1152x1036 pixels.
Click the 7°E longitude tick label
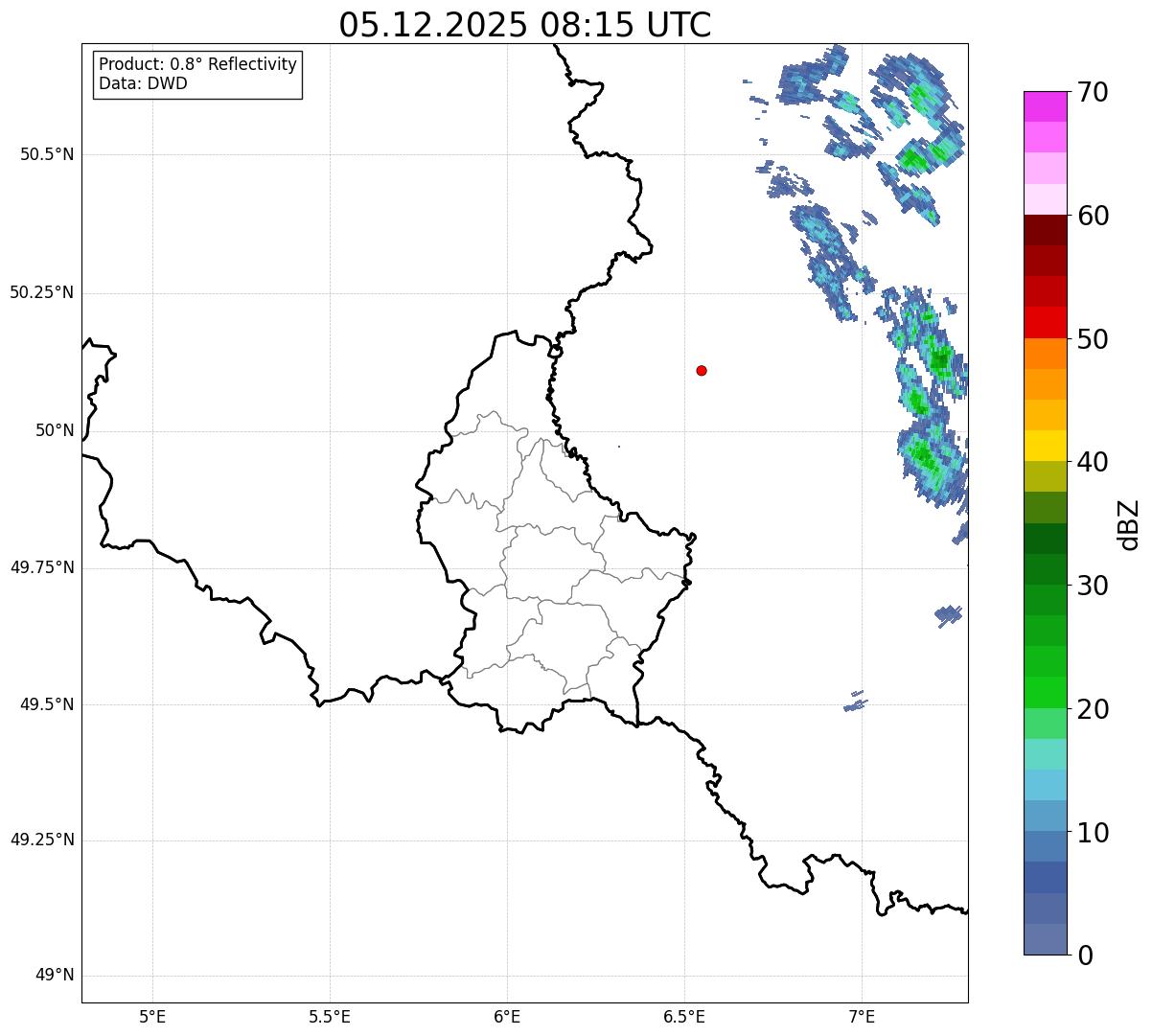(x=862, y=1016)
